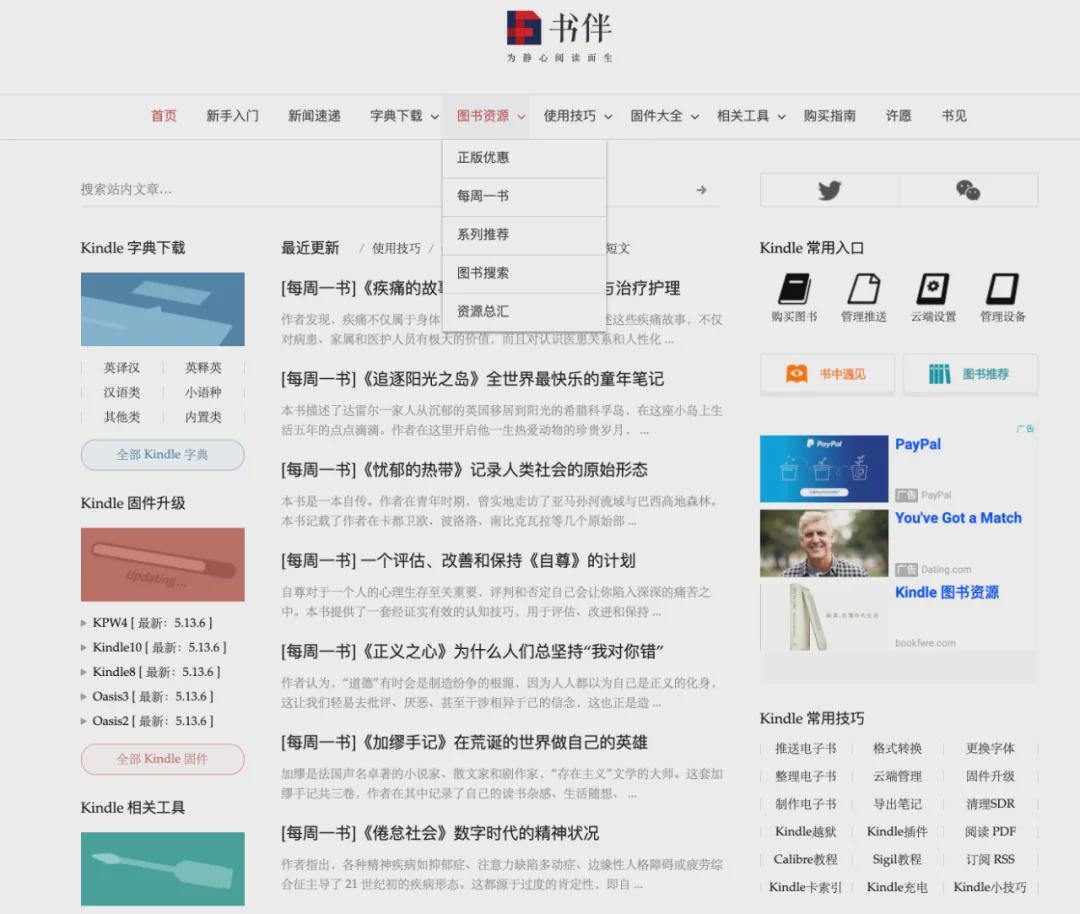Open the 汉语类 dictionary link

[x=122, y=393]
